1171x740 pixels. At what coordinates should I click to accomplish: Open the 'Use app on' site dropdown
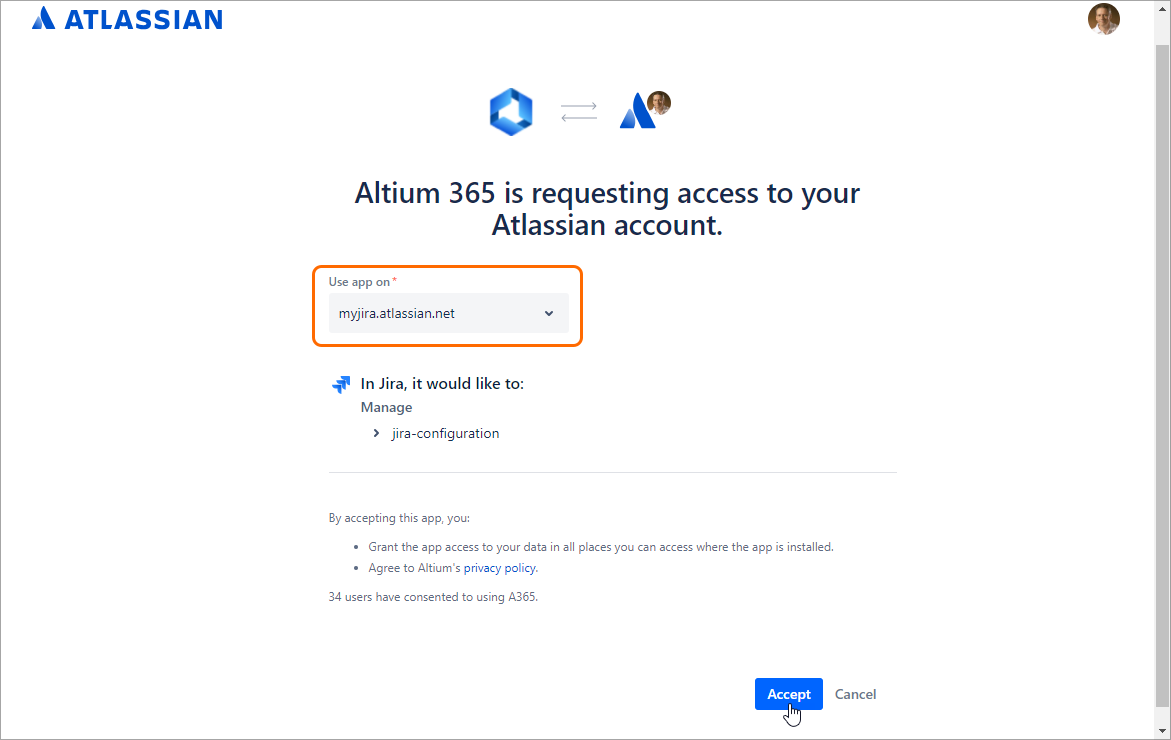(448, 313)
